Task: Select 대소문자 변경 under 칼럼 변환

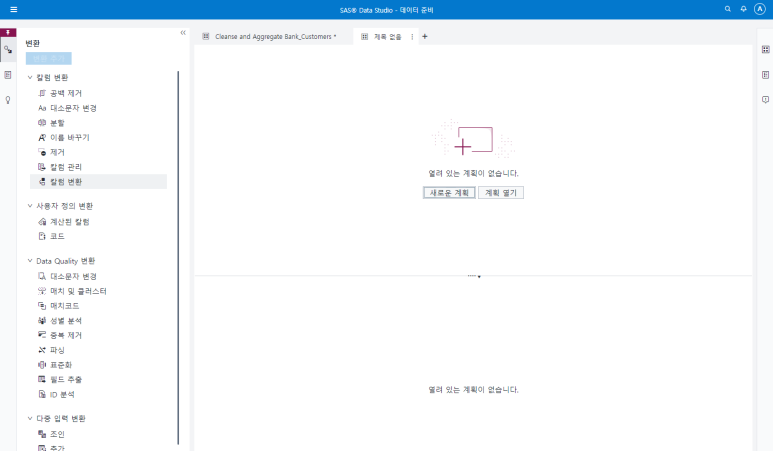Action: tap(99, 108)
